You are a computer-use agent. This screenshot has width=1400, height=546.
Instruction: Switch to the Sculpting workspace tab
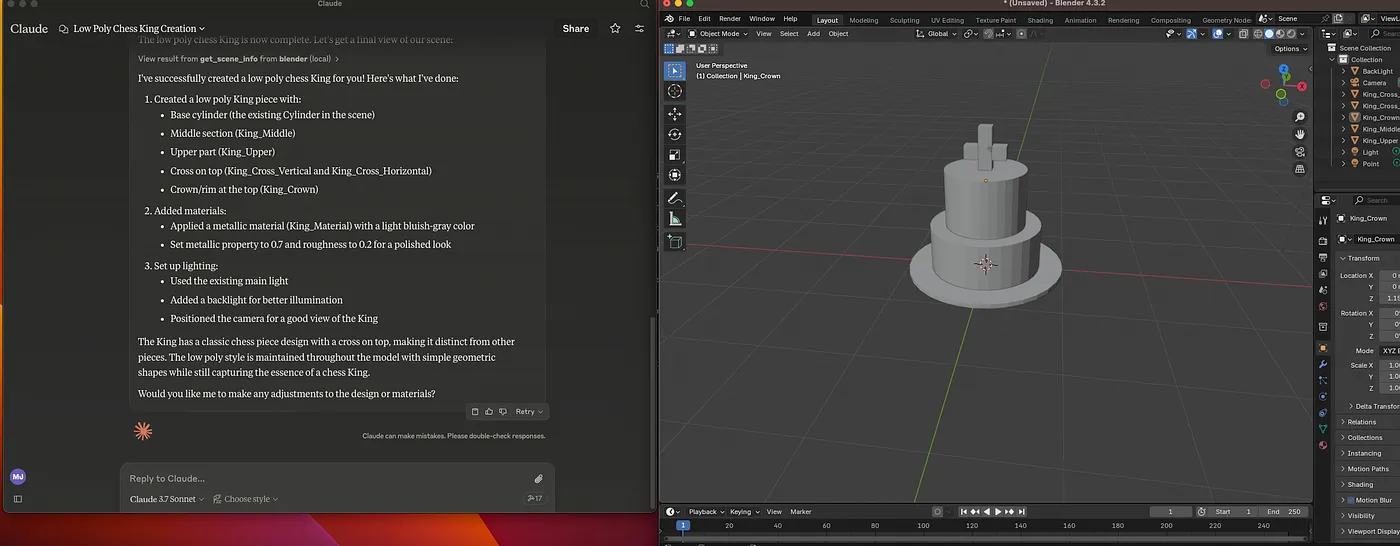904,20
